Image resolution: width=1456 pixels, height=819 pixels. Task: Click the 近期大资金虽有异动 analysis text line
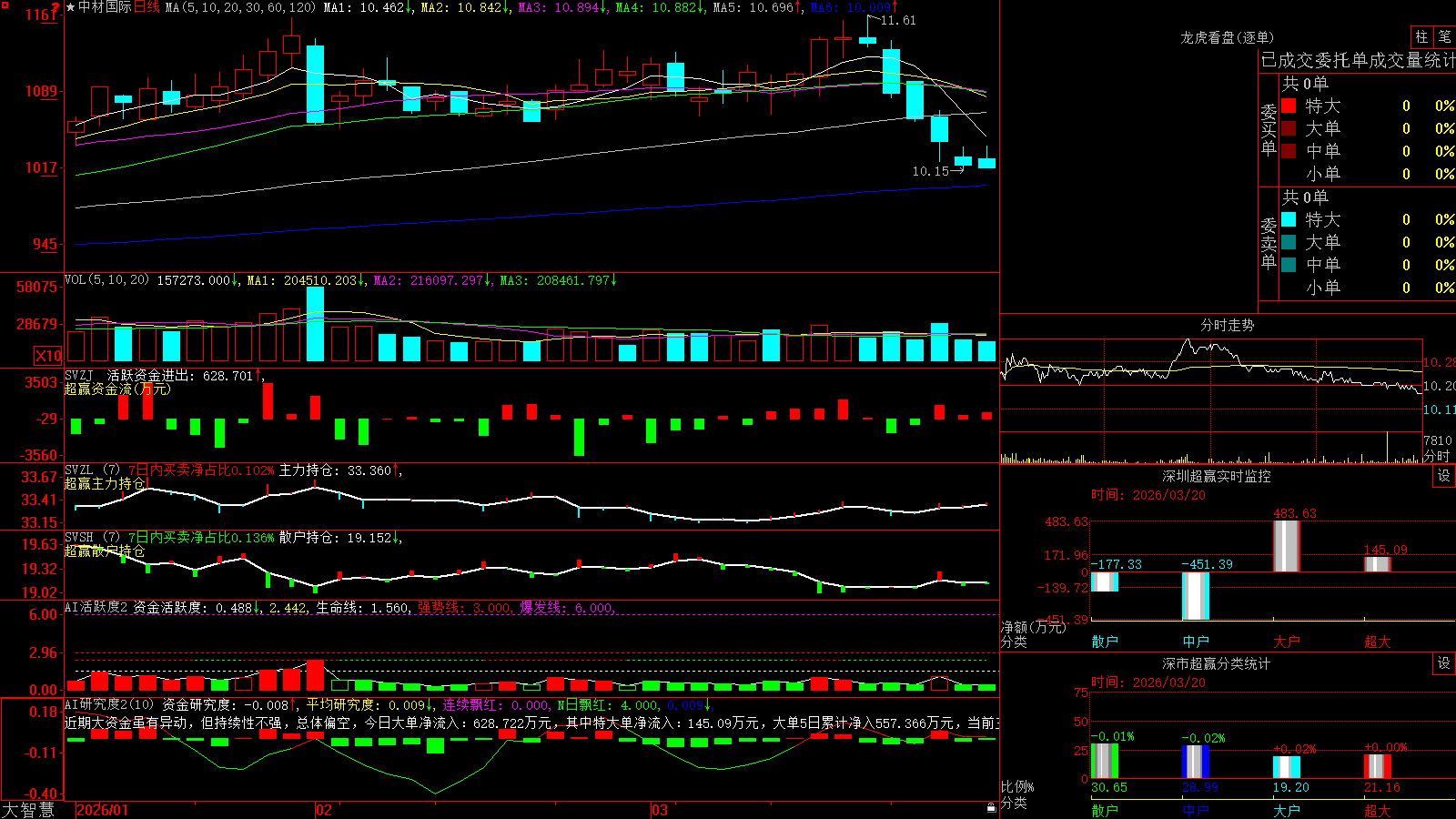coord(532,723)
